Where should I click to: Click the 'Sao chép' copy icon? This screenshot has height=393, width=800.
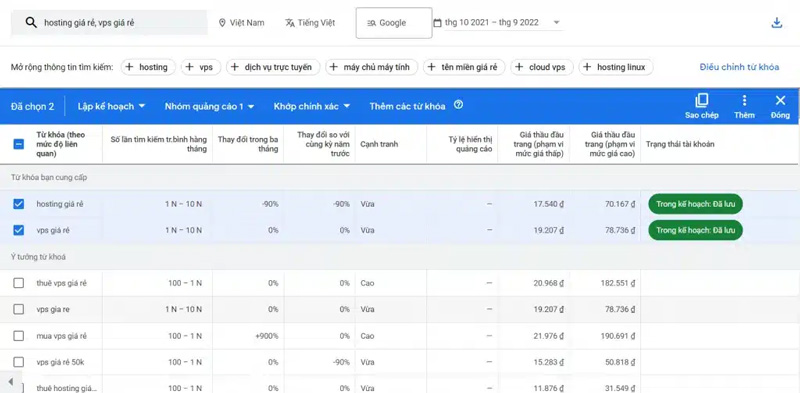point(702,106)
